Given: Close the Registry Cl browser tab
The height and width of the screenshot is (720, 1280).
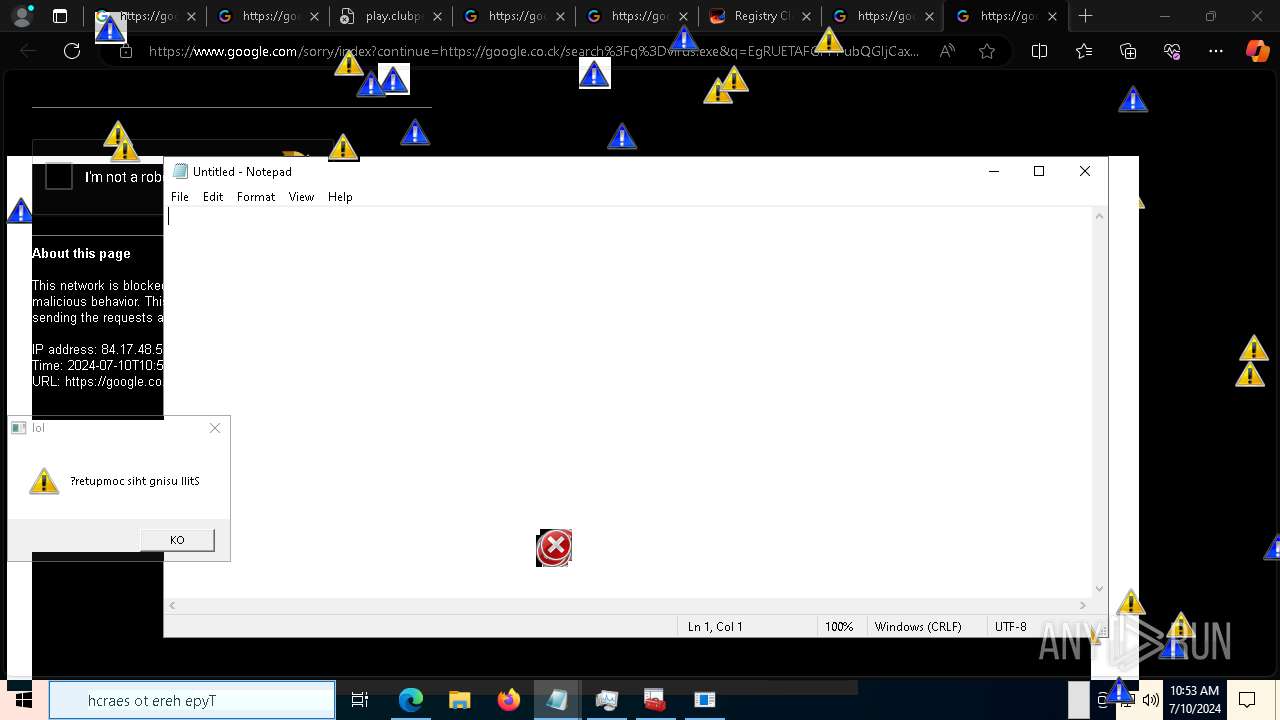Looking at the screenshot, I should [806, 16].
